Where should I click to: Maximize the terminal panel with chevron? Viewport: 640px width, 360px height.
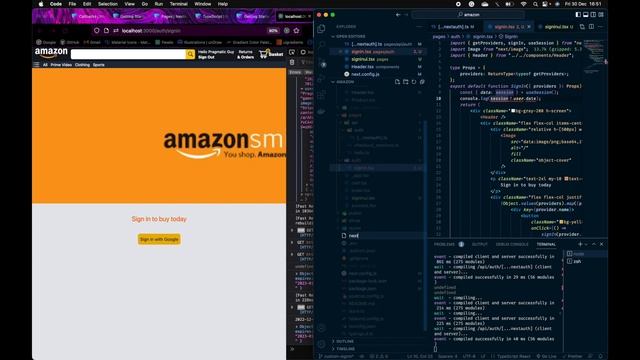594,244
